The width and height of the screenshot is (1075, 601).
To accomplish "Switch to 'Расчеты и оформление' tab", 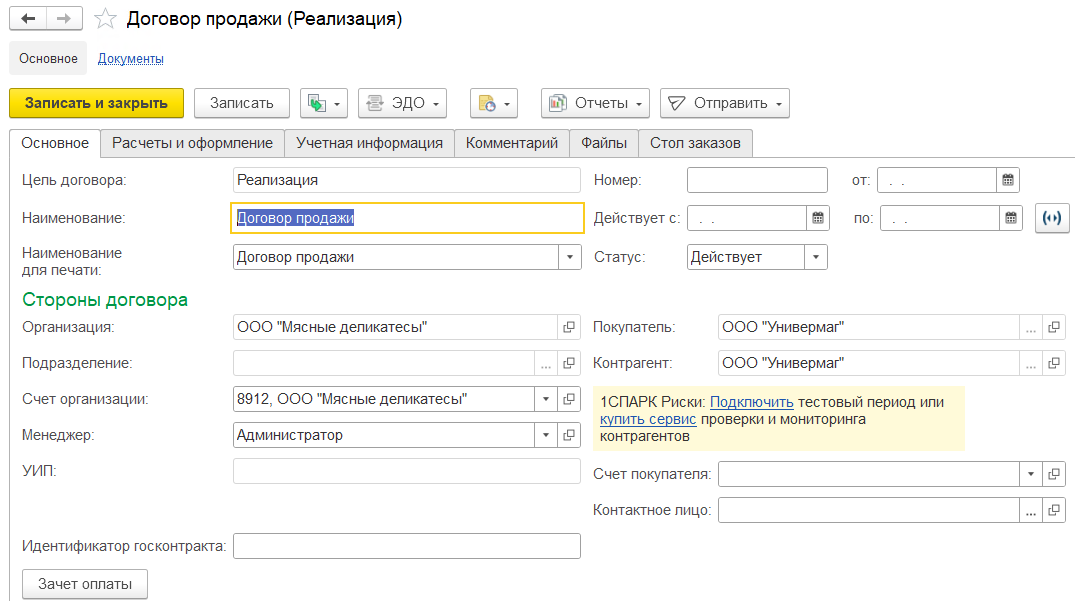I will (192, 143).
